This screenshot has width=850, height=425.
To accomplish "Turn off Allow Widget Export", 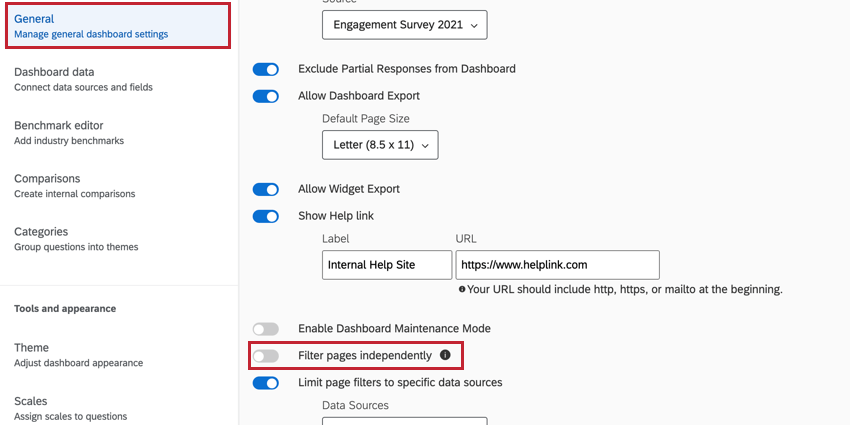I will coord(265,189).
